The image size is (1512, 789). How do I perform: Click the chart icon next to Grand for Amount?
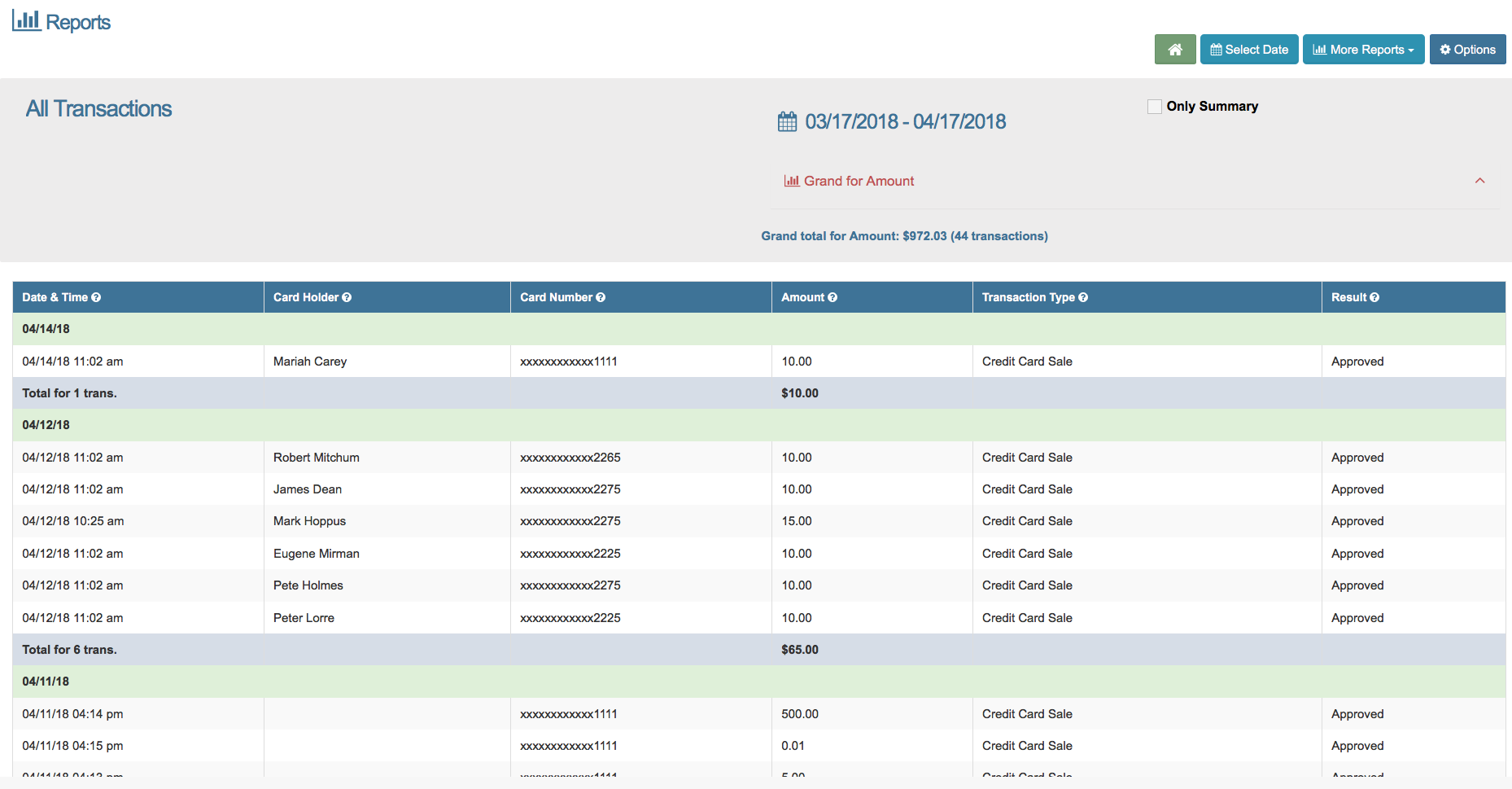(791, 180)
